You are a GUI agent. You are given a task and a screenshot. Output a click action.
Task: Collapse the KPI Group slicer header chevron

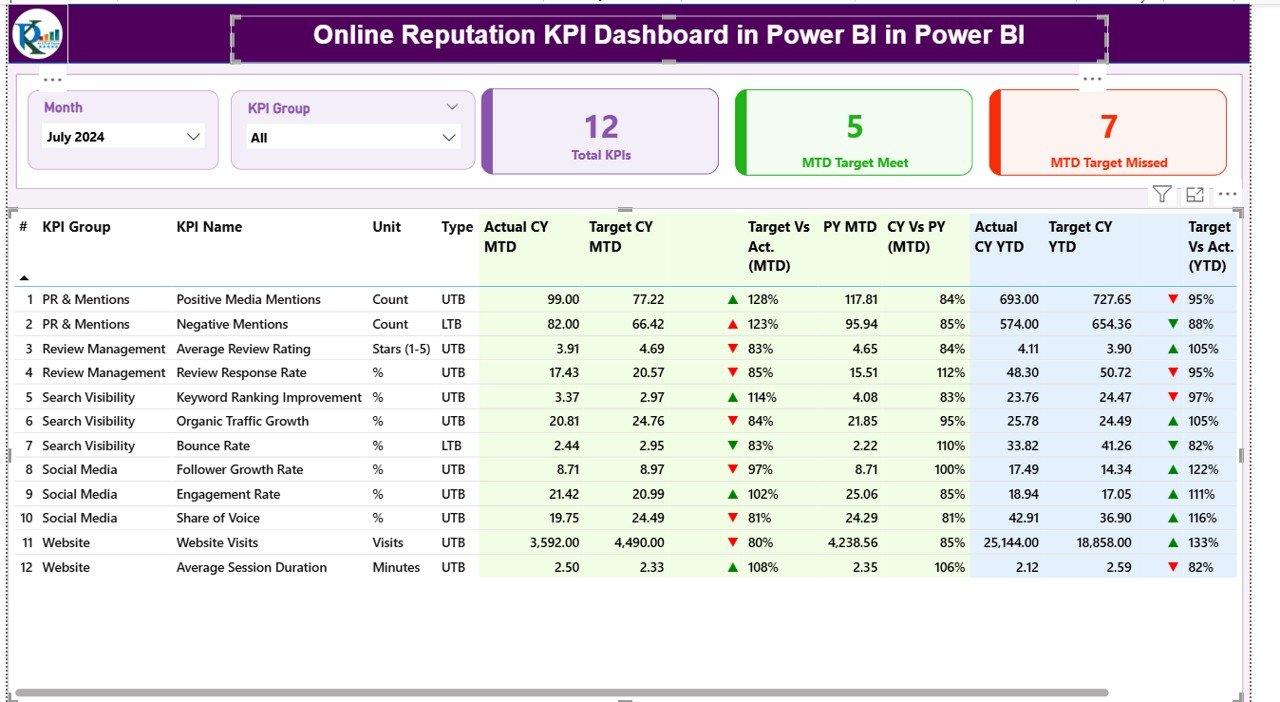(x=452, y=107)
